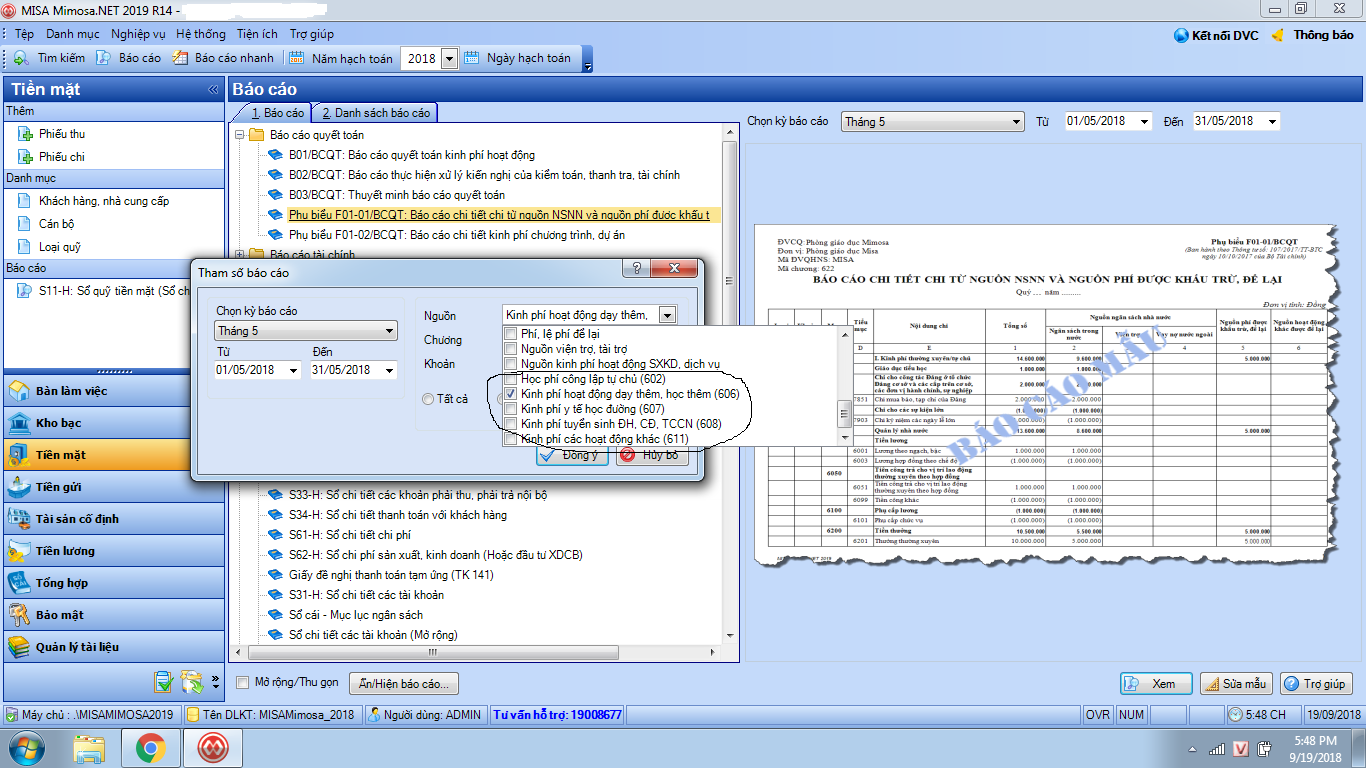Open the Windows Start menu
Viewport: 1366px width, 768px height.
(x=26, y=748)
